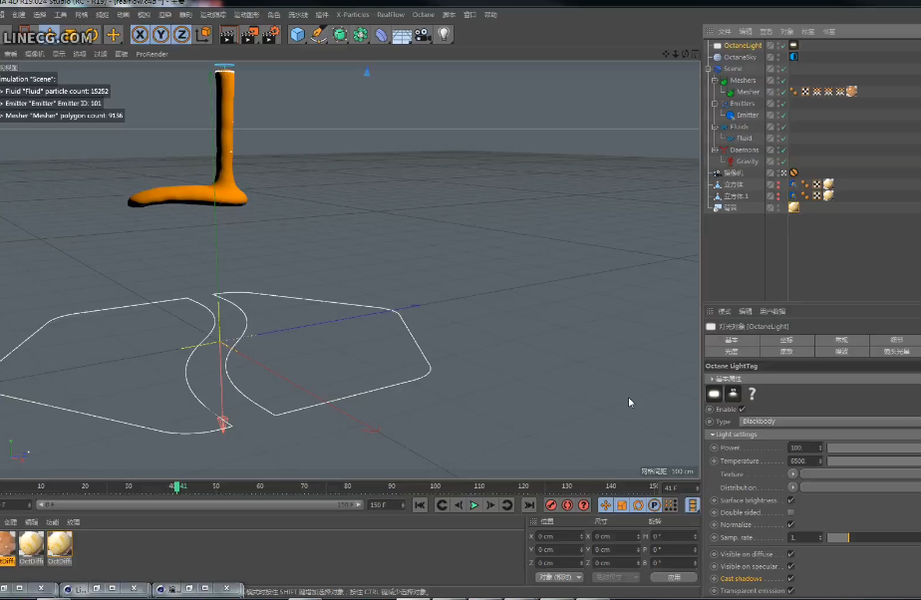Click the green array modeling icon
This screenshot has height=600, width=921.
[x=360, y=35]
